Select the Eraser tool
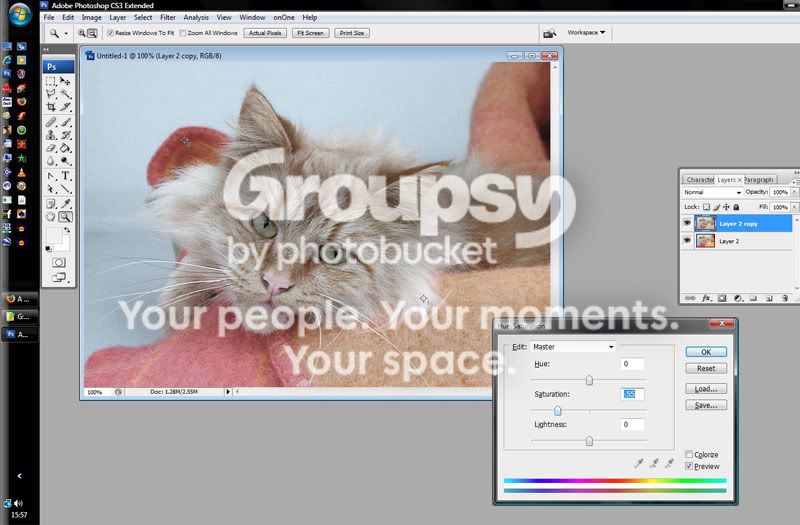This screenshot has width=800, height=525. click(x=51, y=148)
